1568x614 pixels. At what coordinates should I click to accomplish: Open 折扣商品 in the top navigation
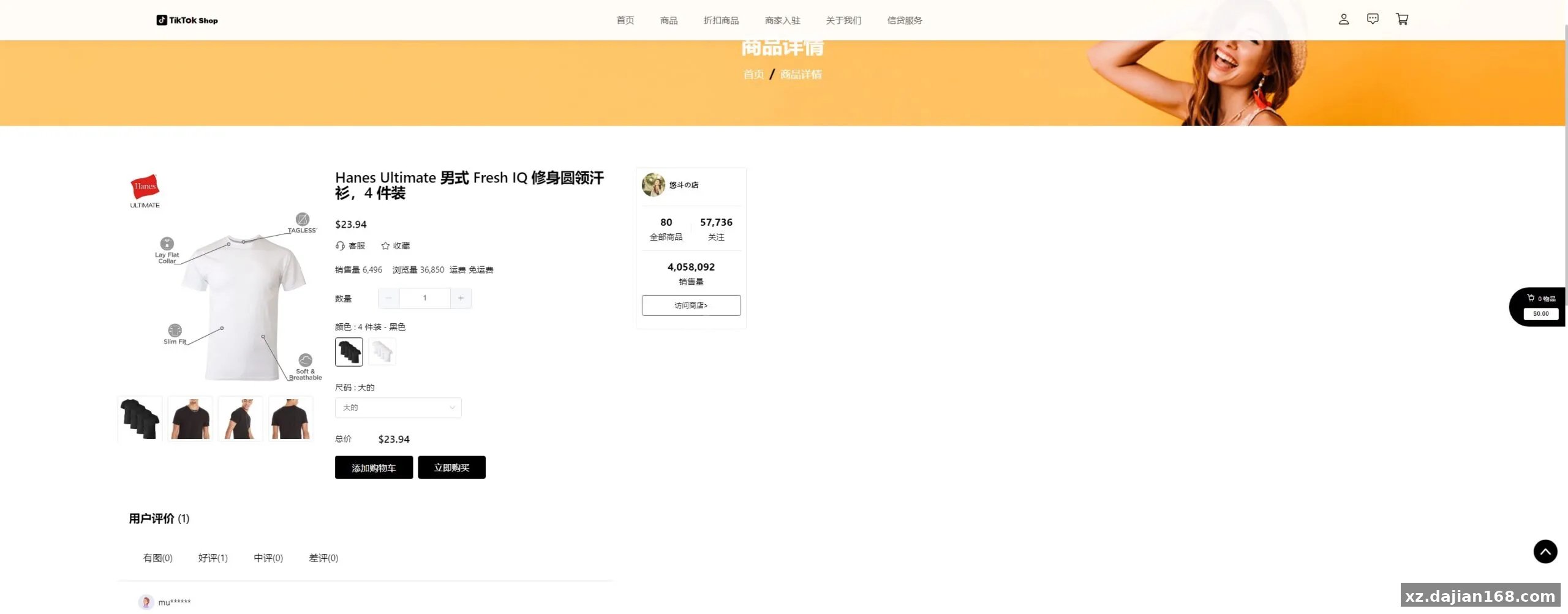[721, 20]
